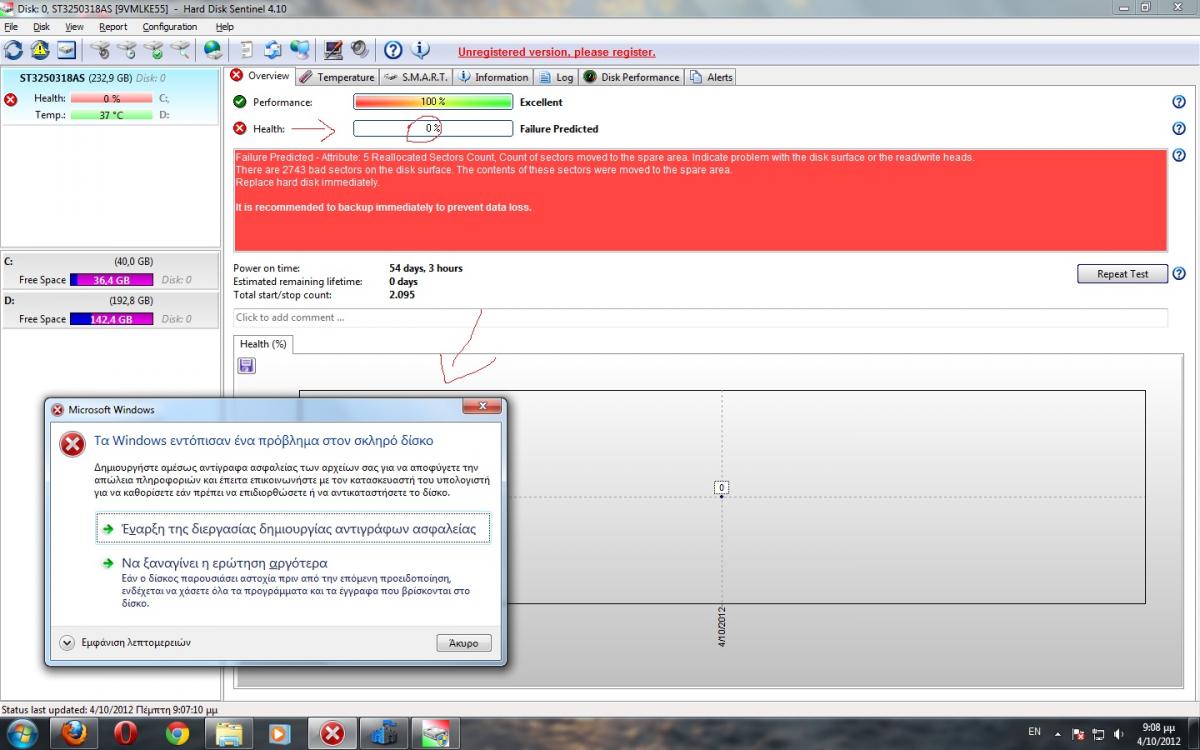Click the hard drive panel toolbar icon
Viewport: 1200px width, 750px height.
pos(67,49)
